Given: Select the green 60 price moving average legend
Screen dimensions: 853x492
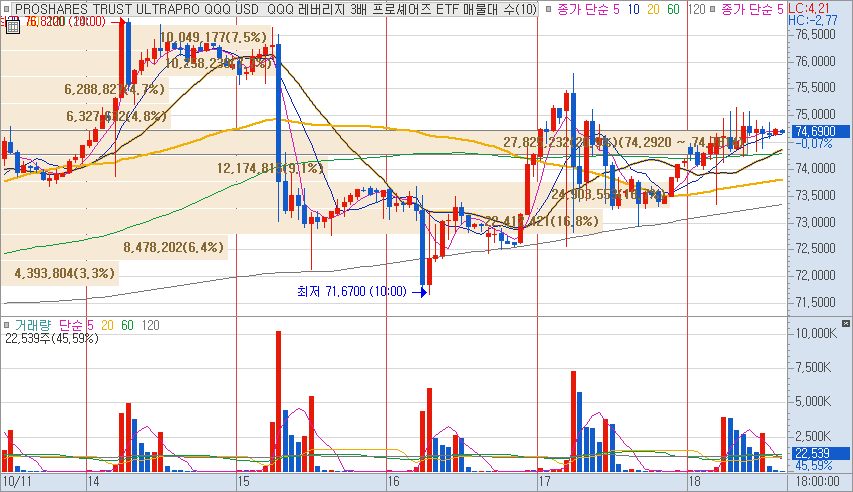Looking at the screenshot, I should pyautogui.click(x=673, y=9).
